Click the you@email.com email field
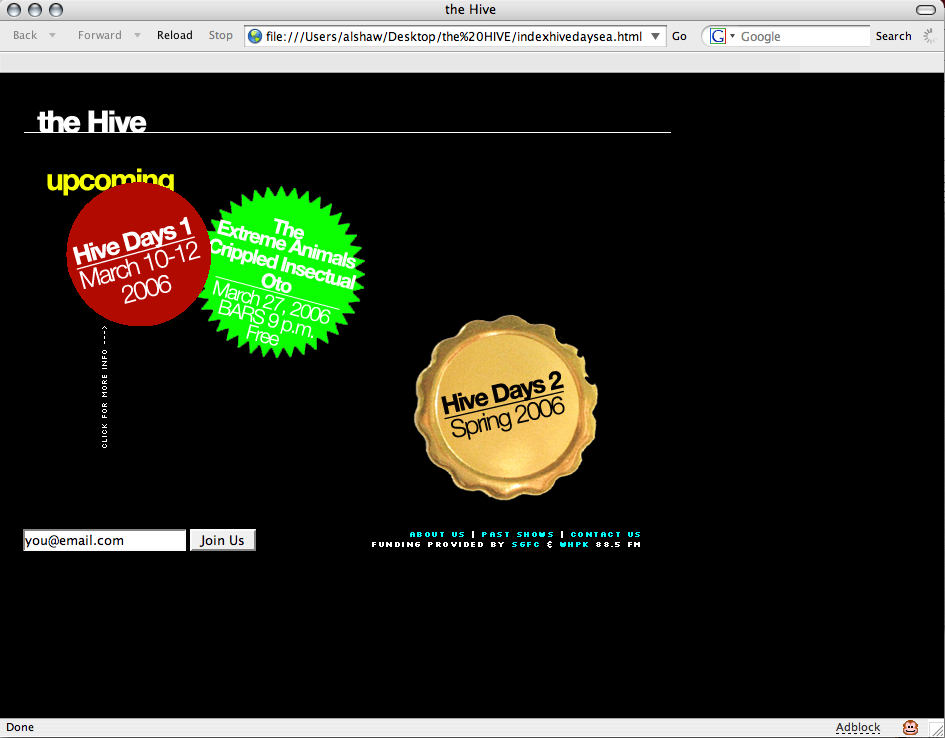Viewport: 945px width, 738px height. pyautogui.click(x=104, y=540)
